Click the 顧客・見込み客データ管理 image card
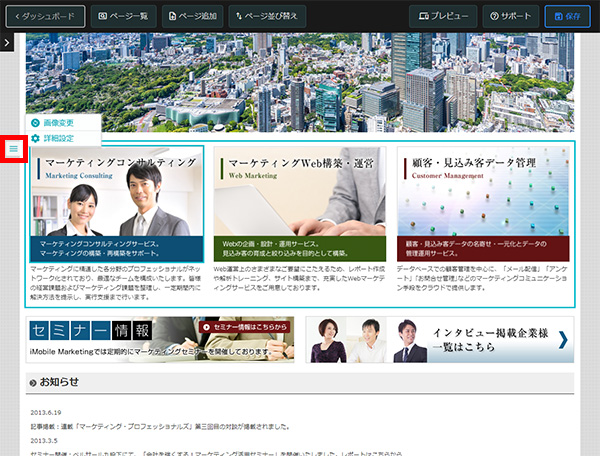The height and width of the screenshot is (456, 600). pyautogui.click(x=483, y=205)
